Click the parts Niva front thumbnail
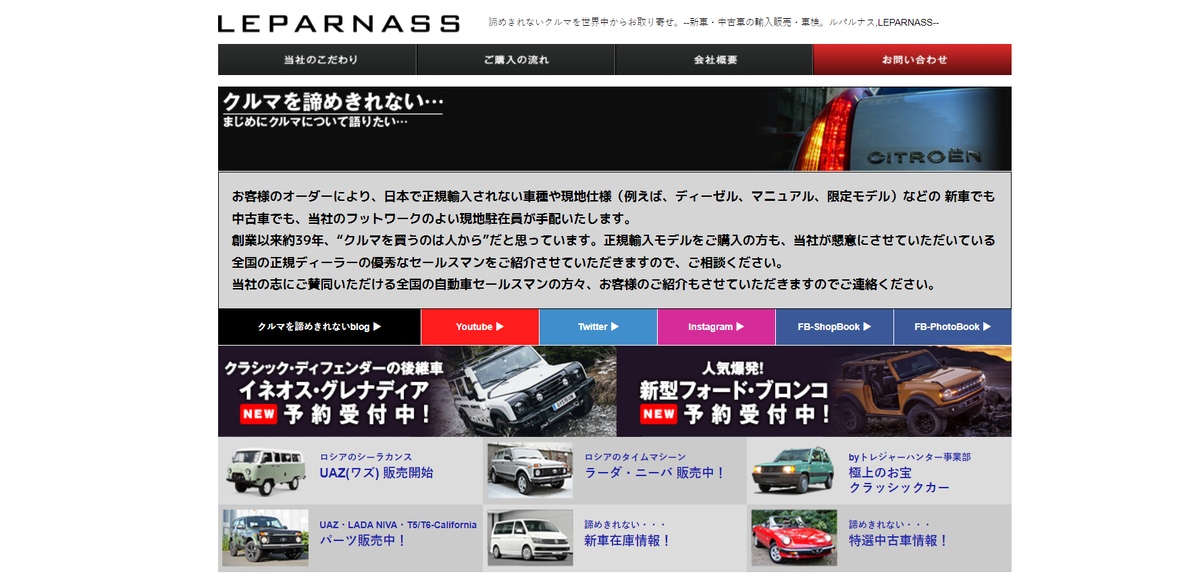Screen dimensions: 1200x585 point(265,538)
